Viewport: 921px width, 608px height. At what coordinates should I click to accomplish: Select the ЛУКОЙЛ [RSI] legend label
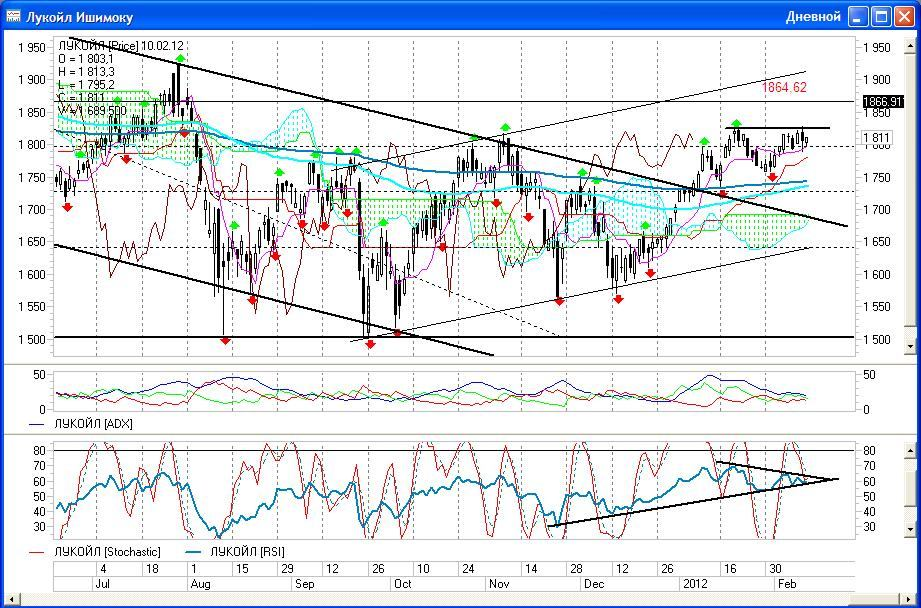(x=247, y=552)
